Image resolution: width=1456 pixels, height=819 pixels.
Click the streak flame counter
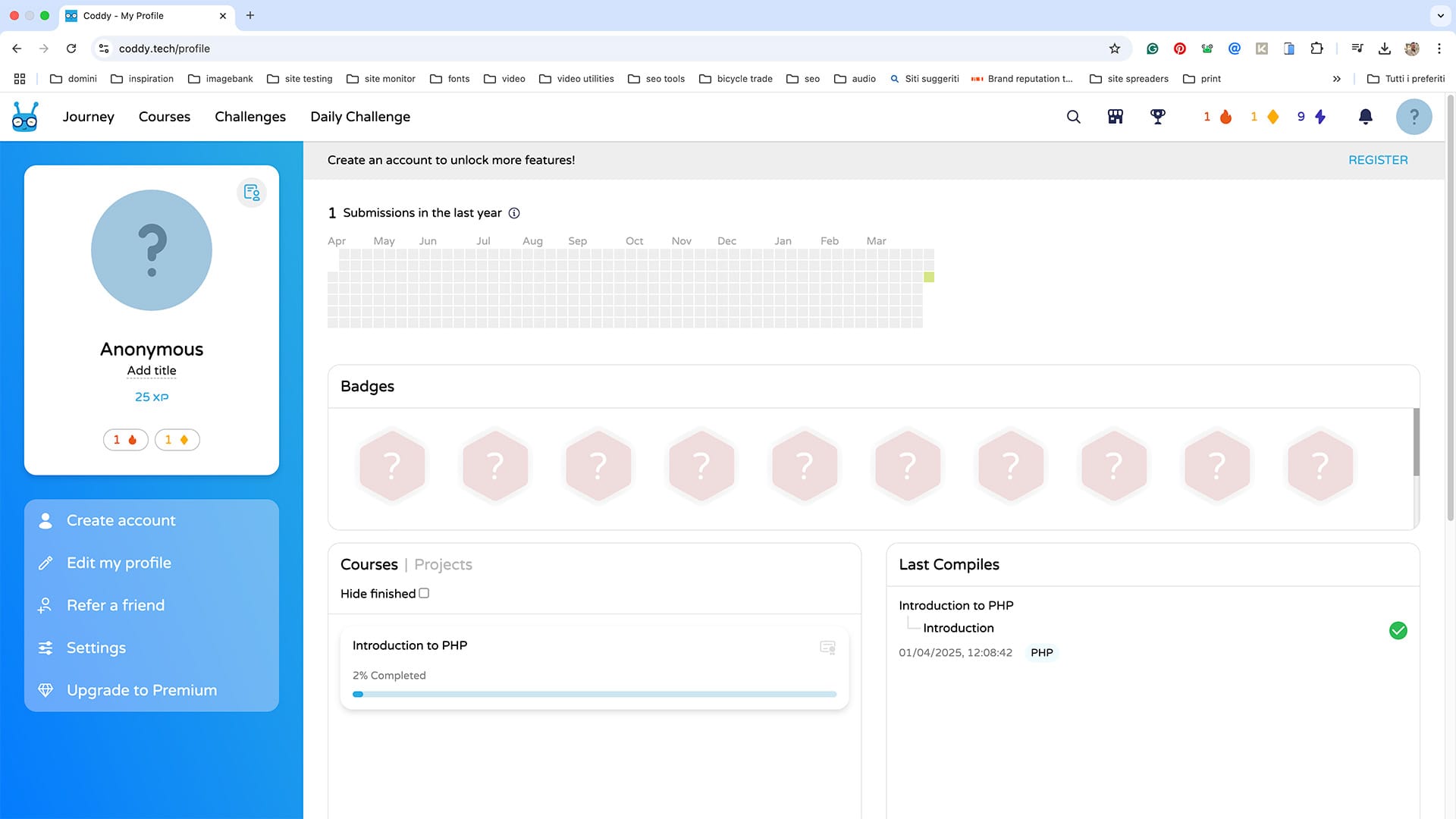click(1218, 117)
